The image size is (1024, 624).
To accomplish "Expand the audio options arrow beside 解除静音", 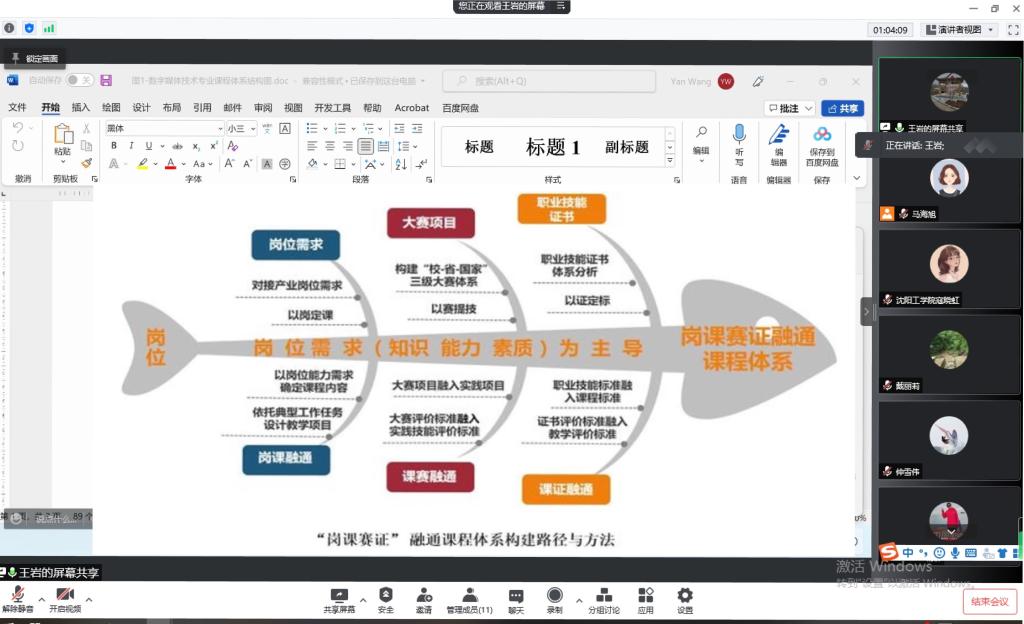I will (x=41, y=599).
